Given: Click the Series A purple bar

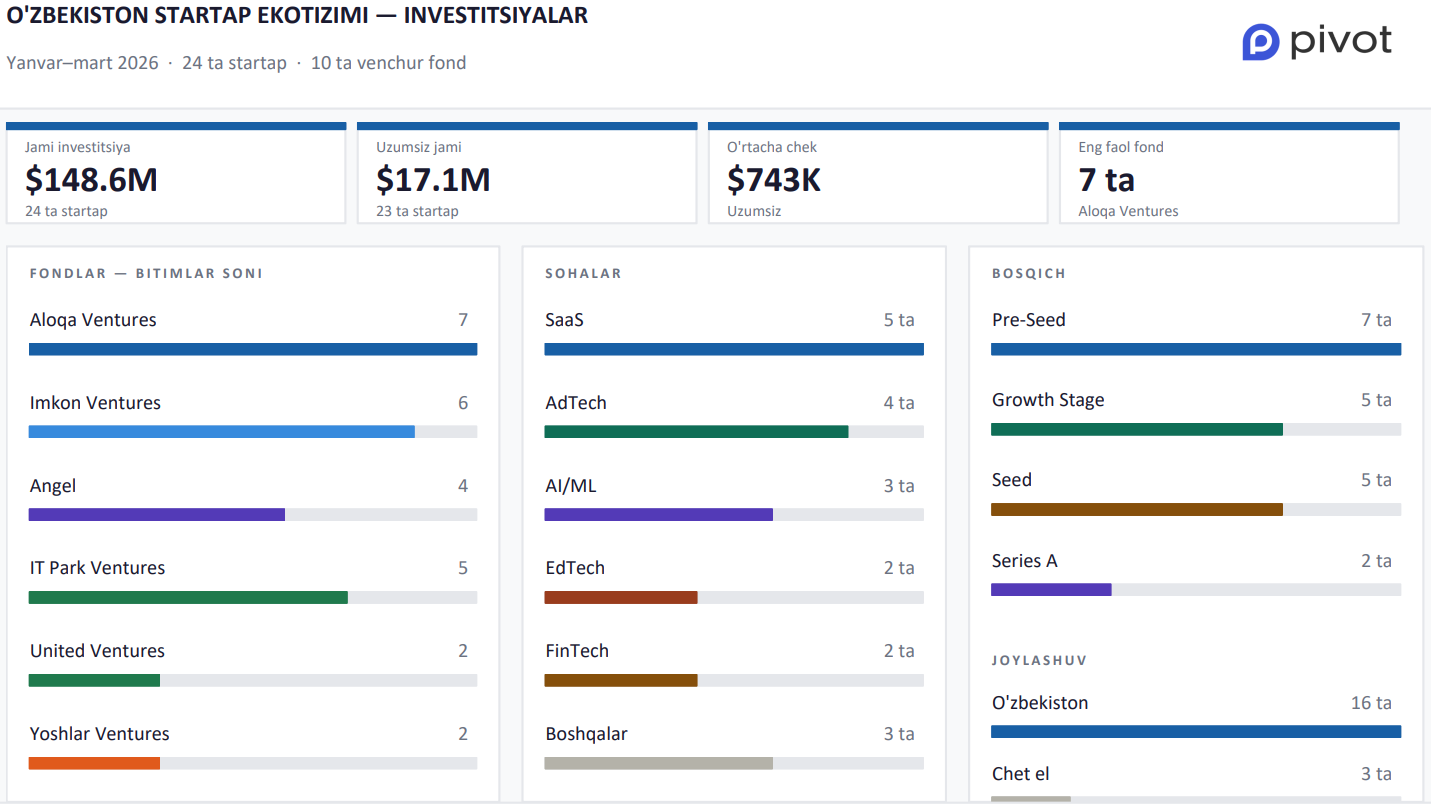Looking at the screenshot, I should [x=1051, y=590].
